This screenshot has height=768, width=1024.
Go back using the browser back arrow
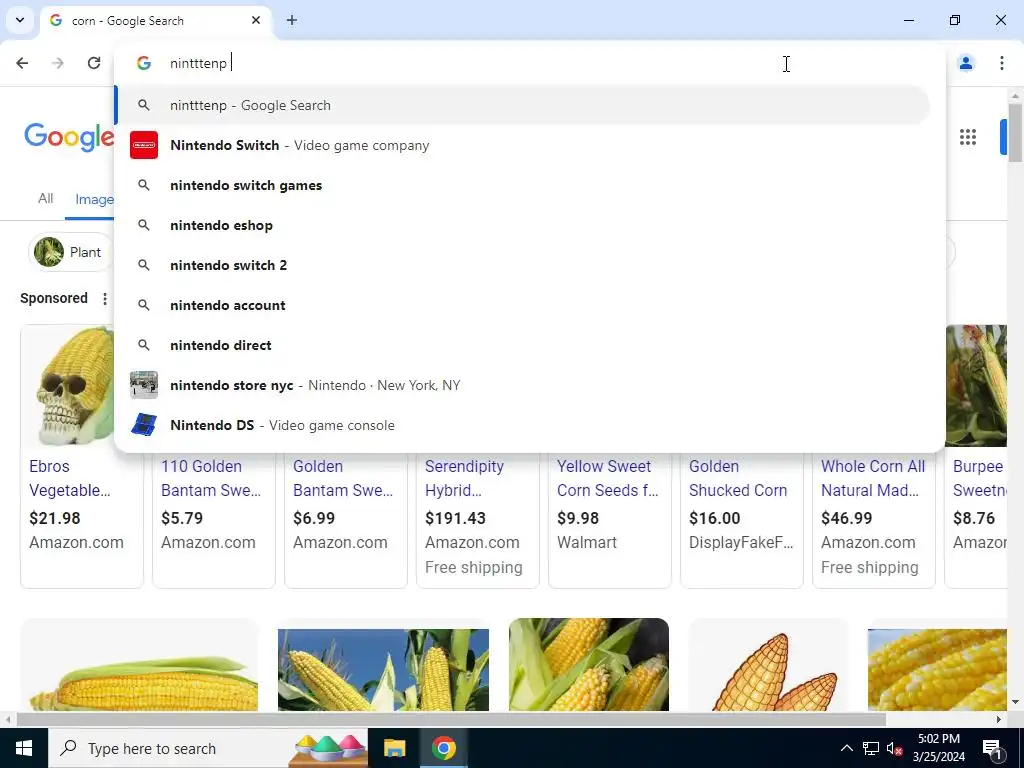pyautogui.click(x=22, y=63)
